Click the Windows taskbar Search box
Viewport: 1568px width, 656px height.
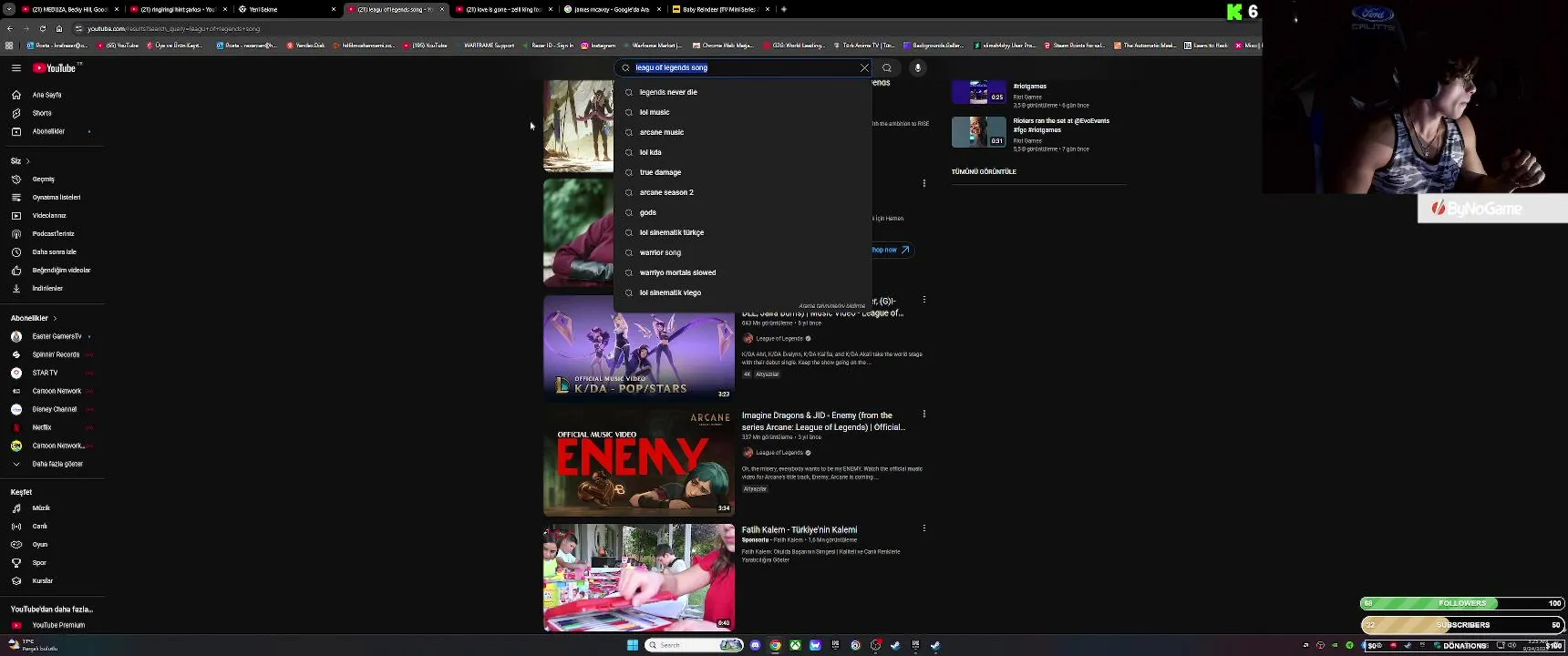[x=694, y=645]
